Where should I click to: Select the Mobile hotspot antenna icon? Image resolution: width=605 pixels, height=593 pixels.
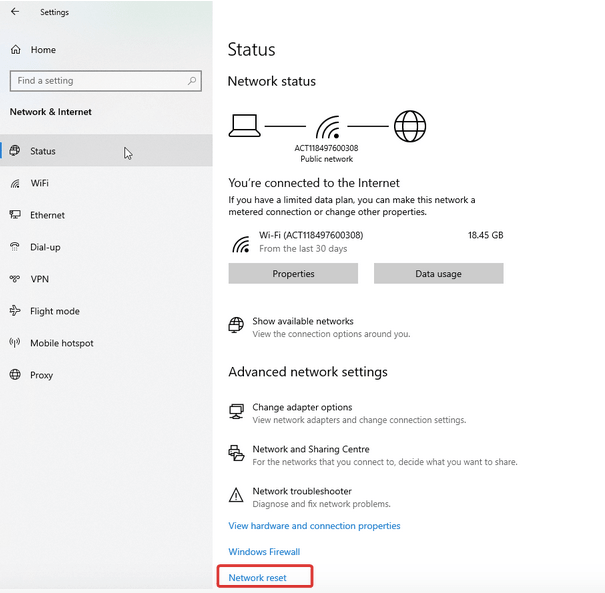click(15, 343)
